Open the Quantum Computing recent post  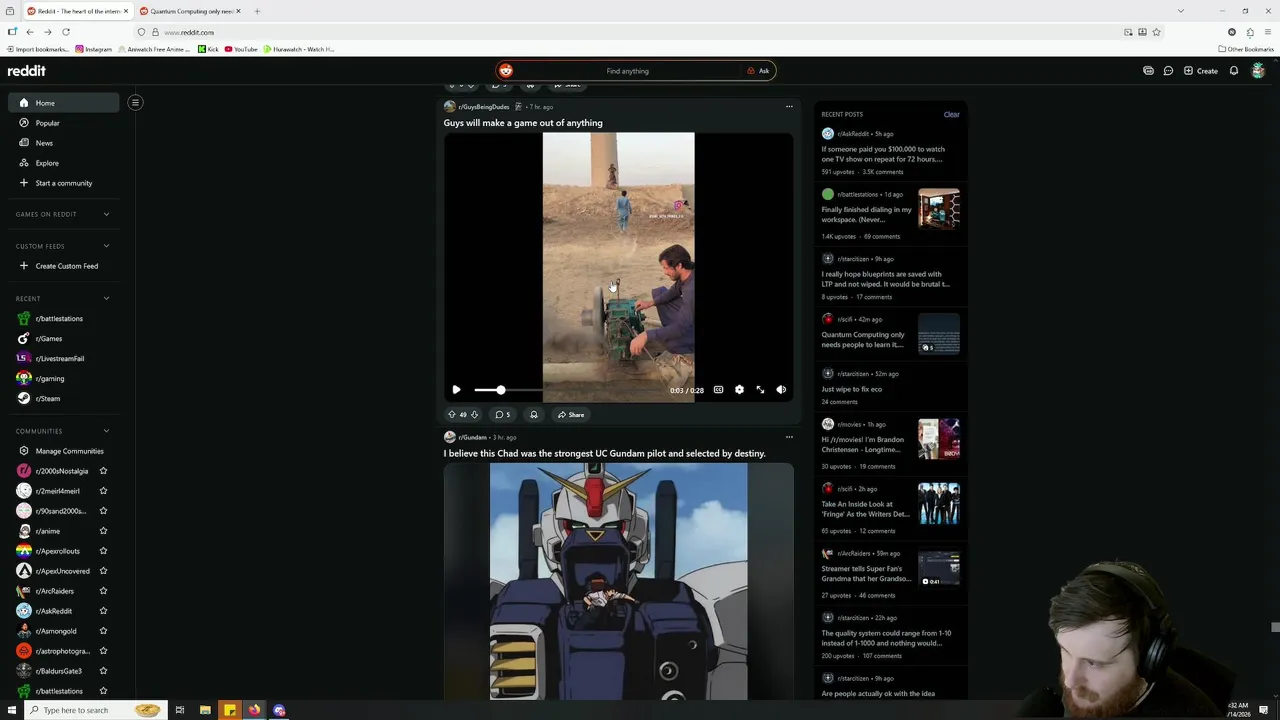pos(863,340)
